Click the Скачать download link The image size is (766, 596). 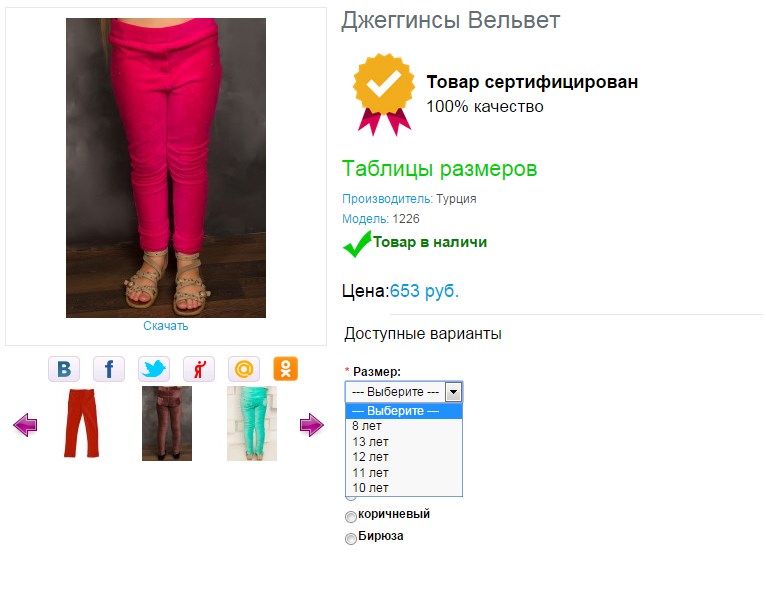tap(166, 326)
